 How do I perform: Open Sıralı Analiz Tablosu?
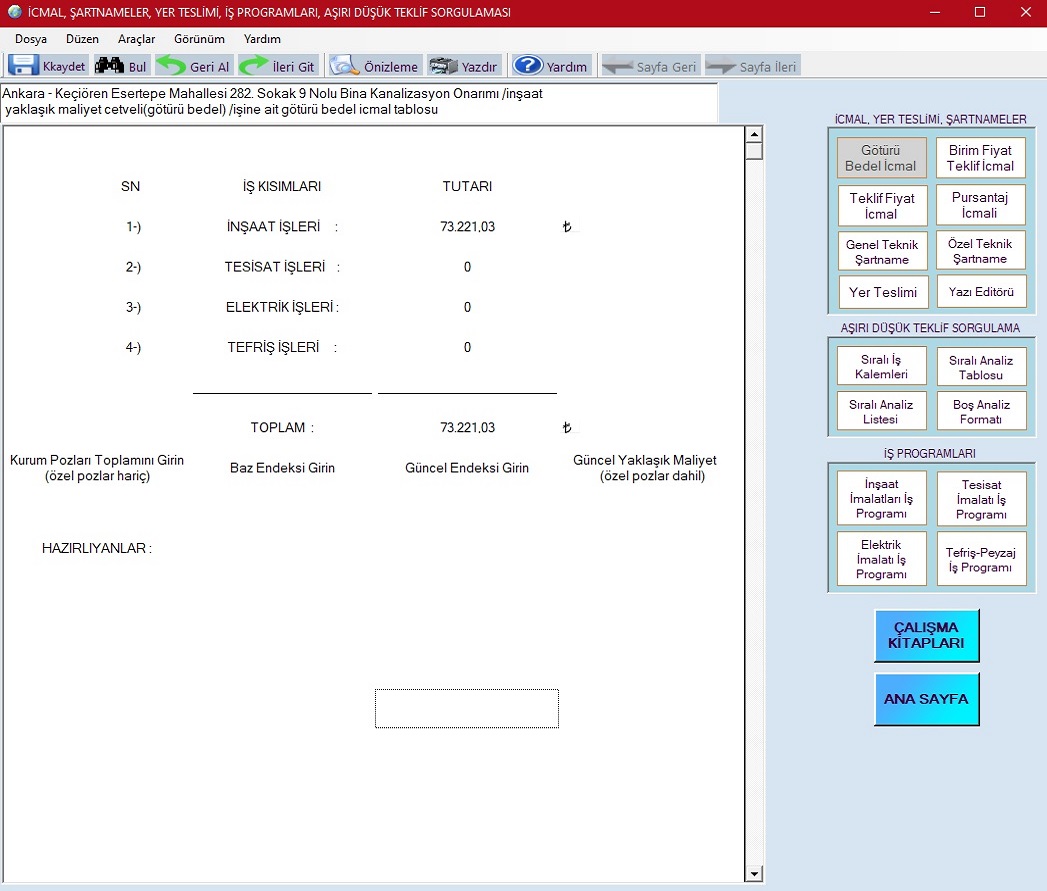pyautogui.click(x=980, y=367)
